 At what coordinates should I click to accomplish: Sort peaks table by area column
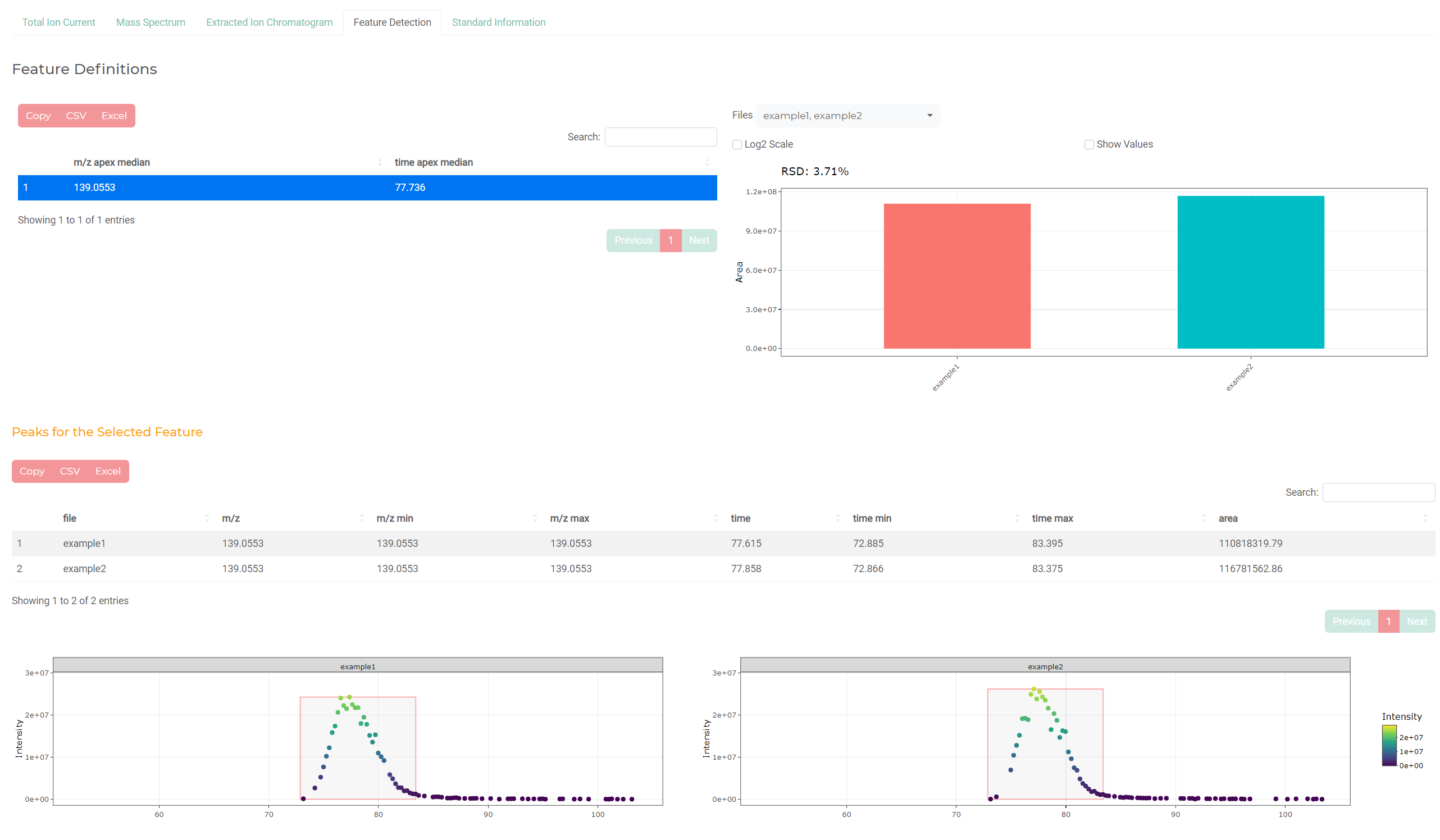click(x=1323, y=518)
